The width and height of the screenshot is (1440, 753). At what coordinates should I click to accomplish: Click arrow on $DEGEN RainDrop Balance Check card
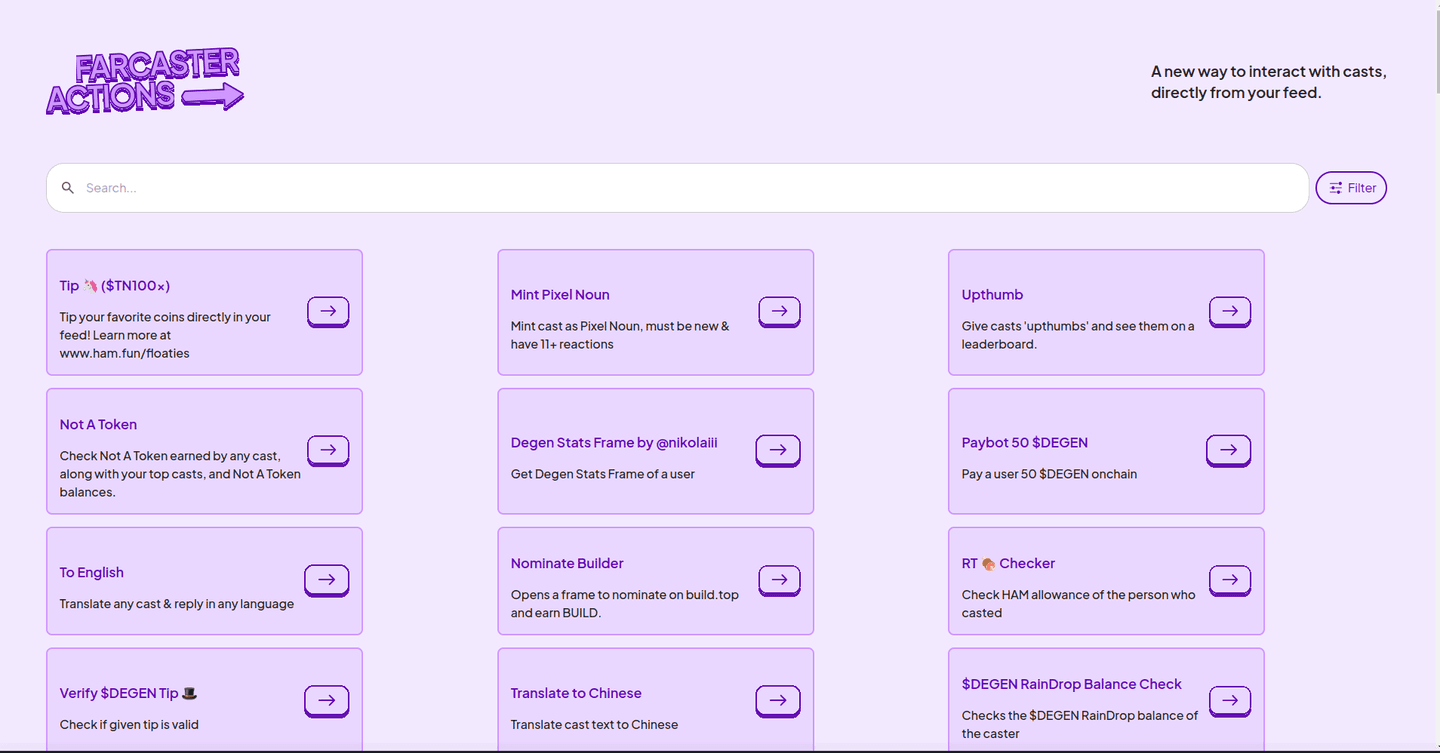click(x=1230, y=702)
